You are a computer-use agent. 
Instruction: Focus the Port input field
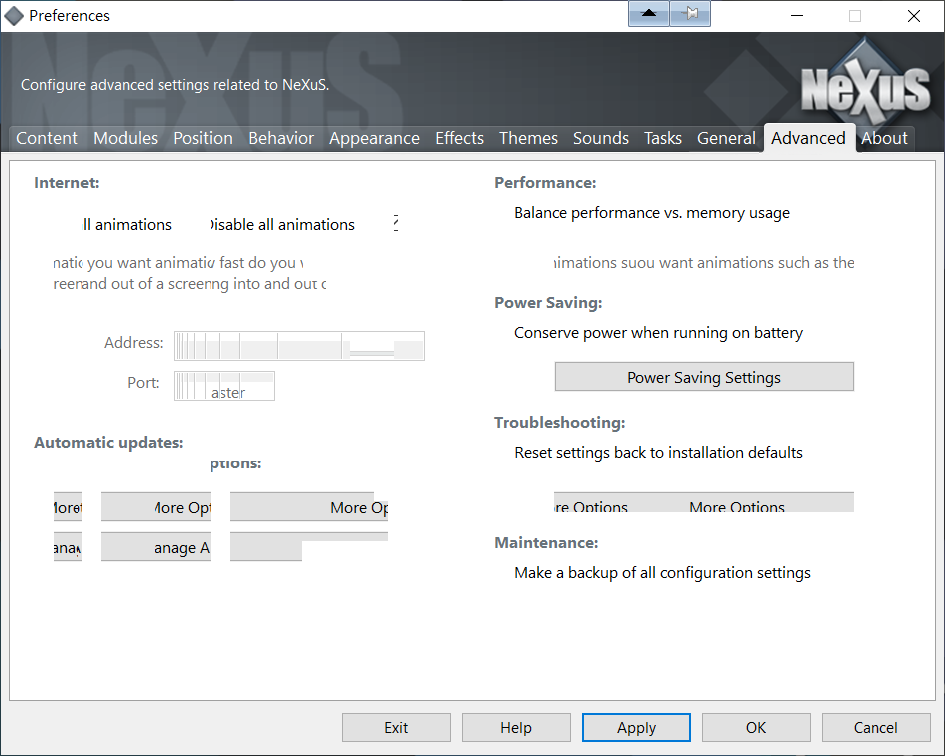pos(224,385)
